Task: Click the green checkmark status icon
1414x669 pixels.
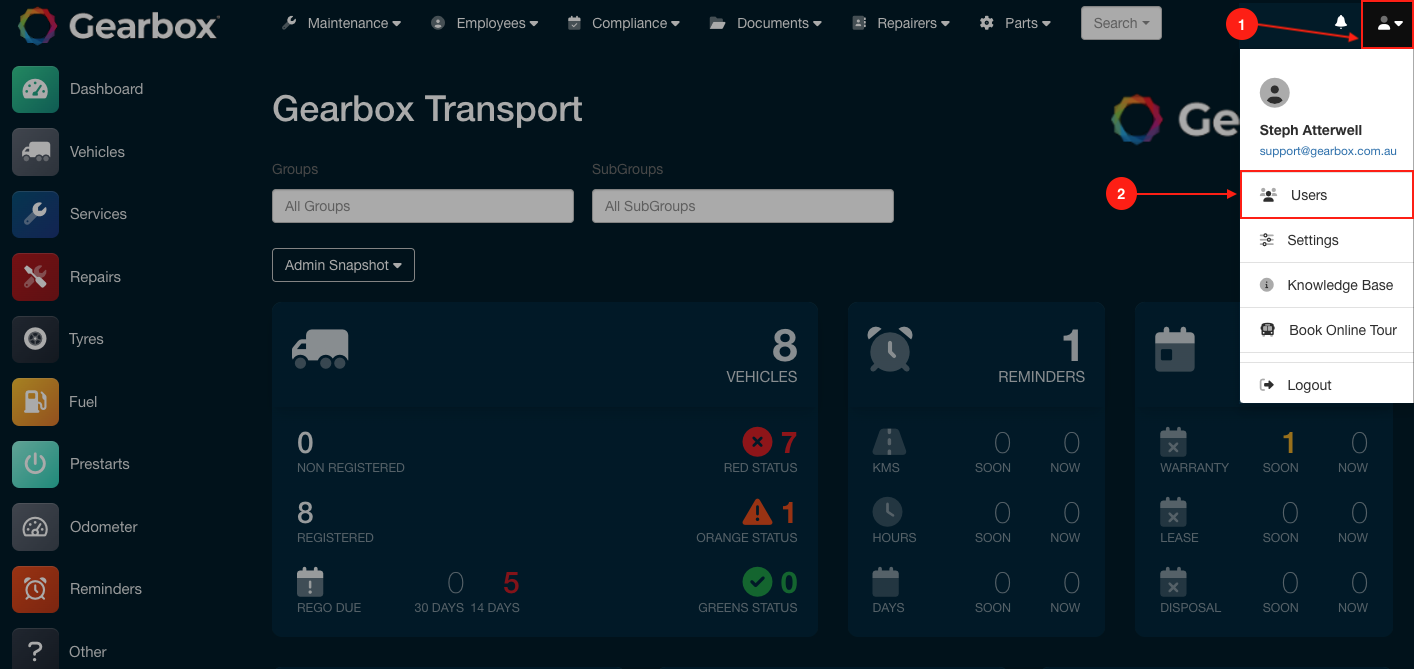Action: [757, 581]
